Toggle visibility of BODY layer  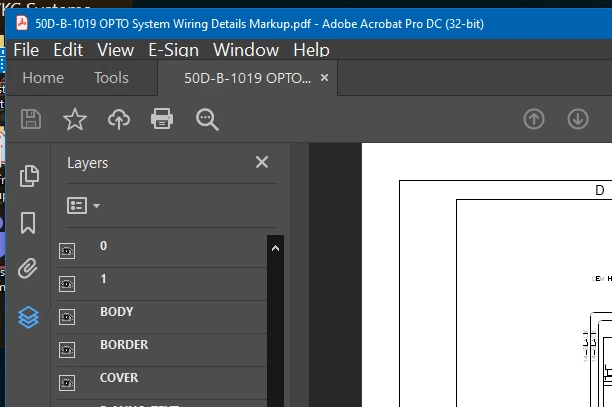click(x=67, y=317)
